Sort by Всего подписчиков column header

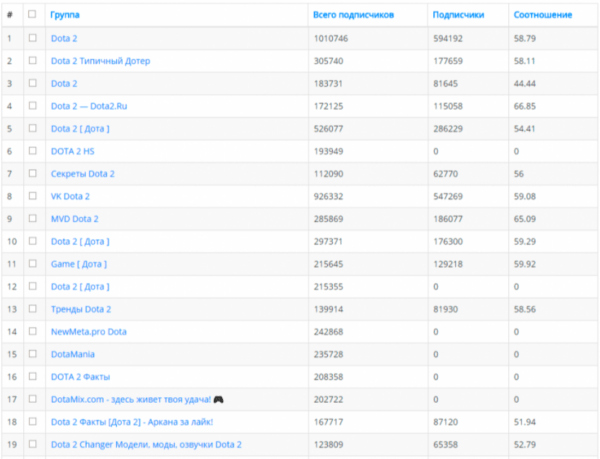coord(353,15)
